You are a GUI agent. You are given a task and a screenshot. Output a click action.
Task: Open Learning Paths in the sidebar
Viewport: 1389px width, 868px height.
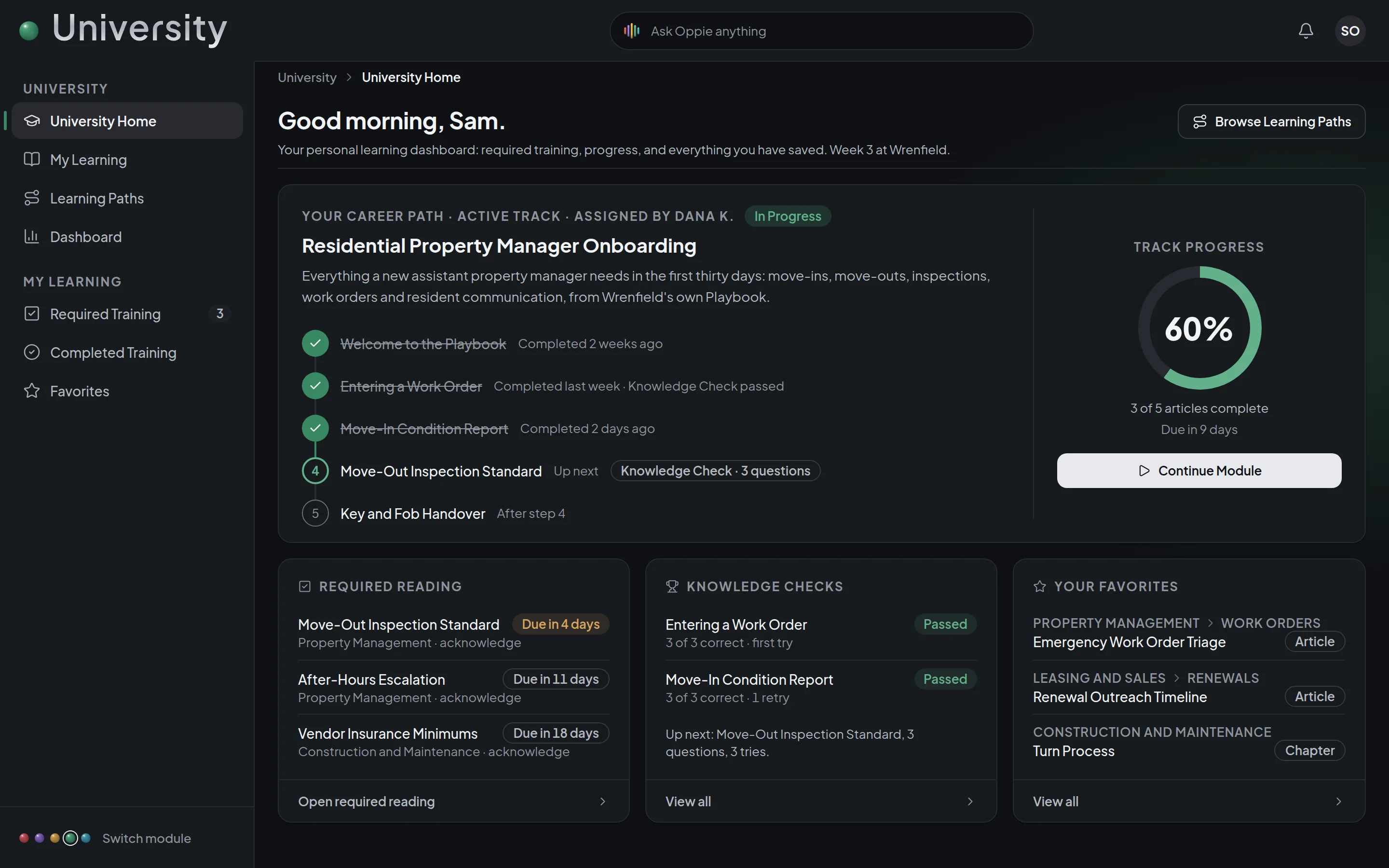click(127, 198)
